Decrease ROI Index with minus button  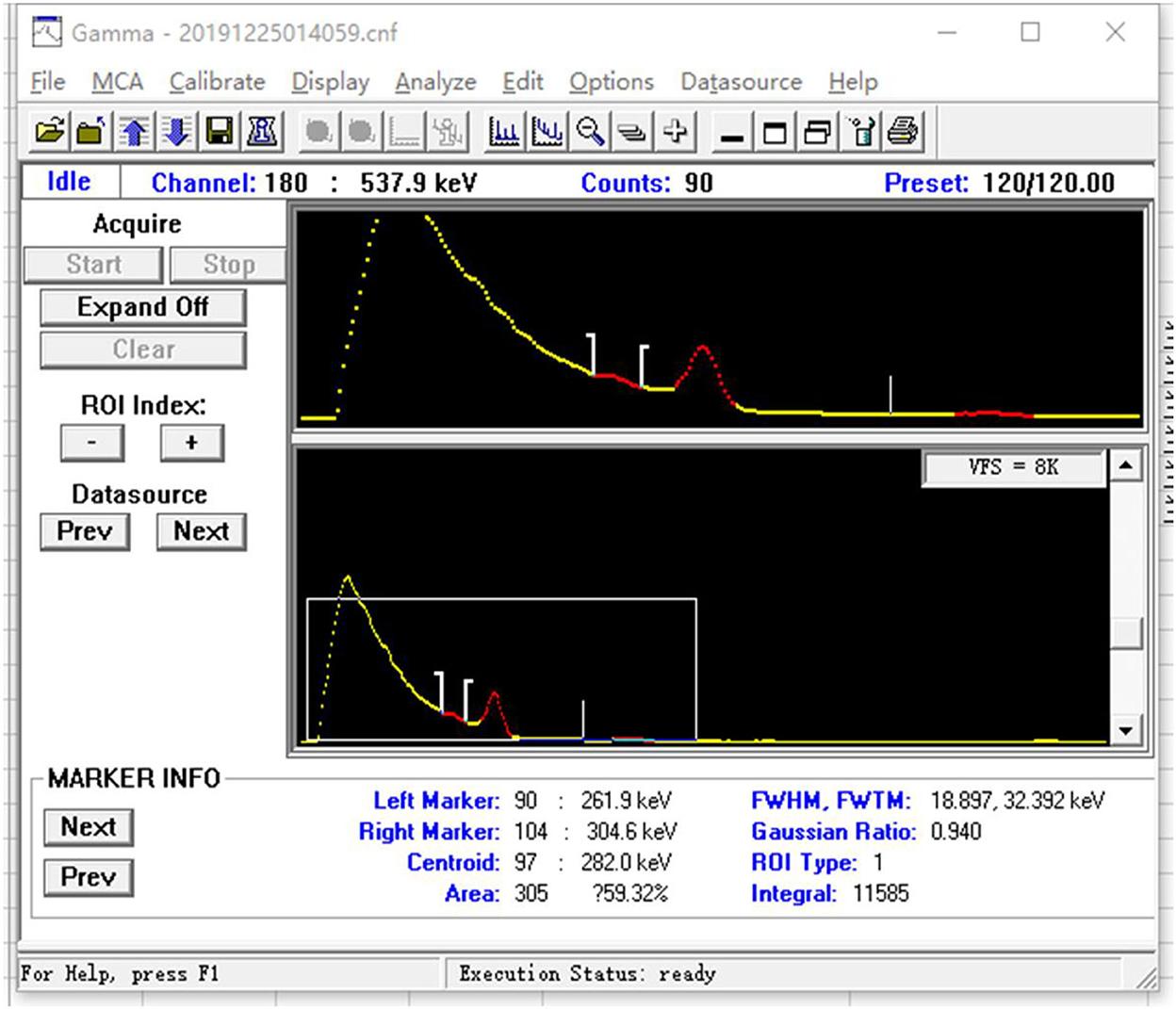[92, 443]
